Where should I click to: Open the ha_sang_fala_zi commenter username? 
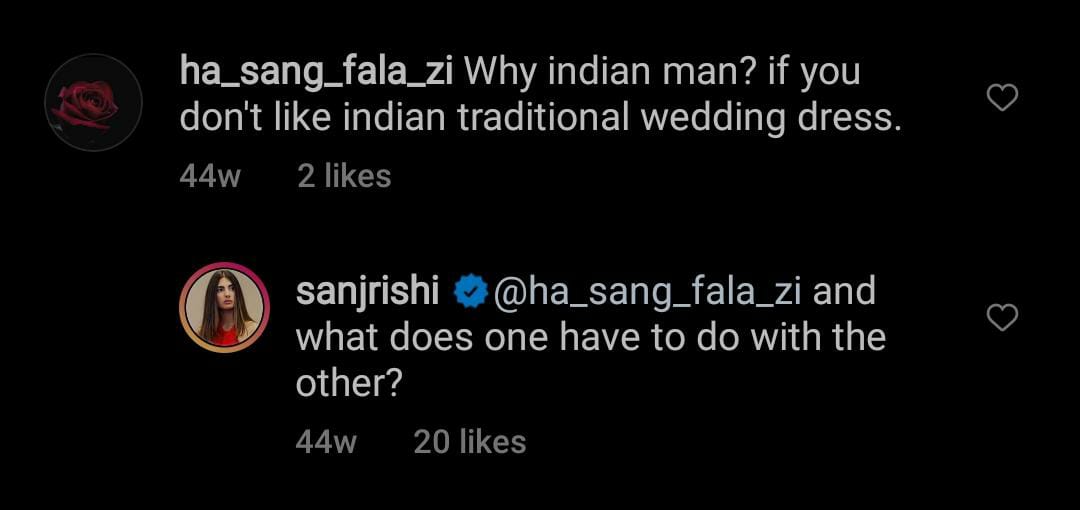click(317, 71)
